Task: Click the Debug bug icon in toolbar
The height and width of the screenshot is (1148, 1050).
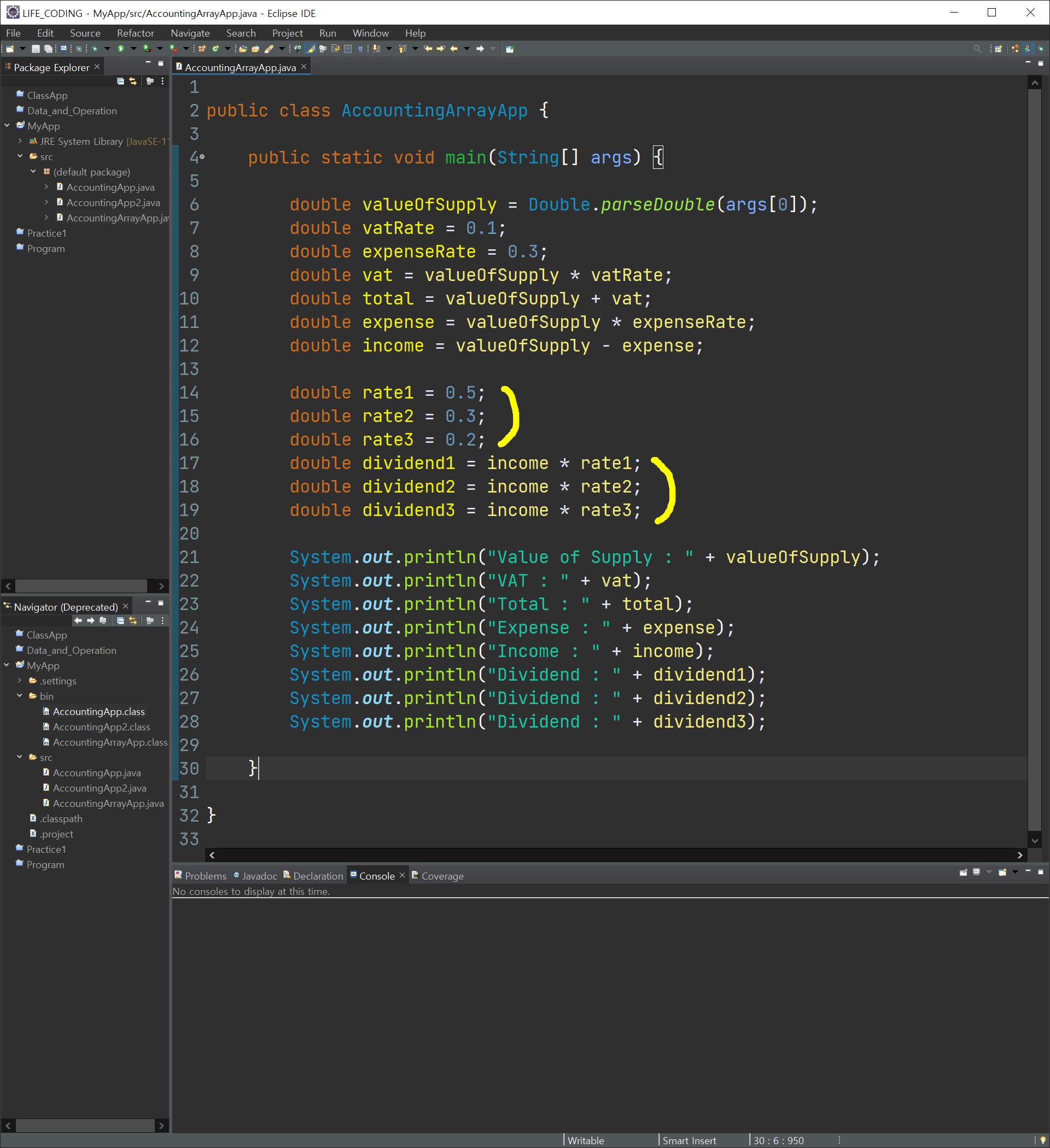Action: (x=95, y=49)
